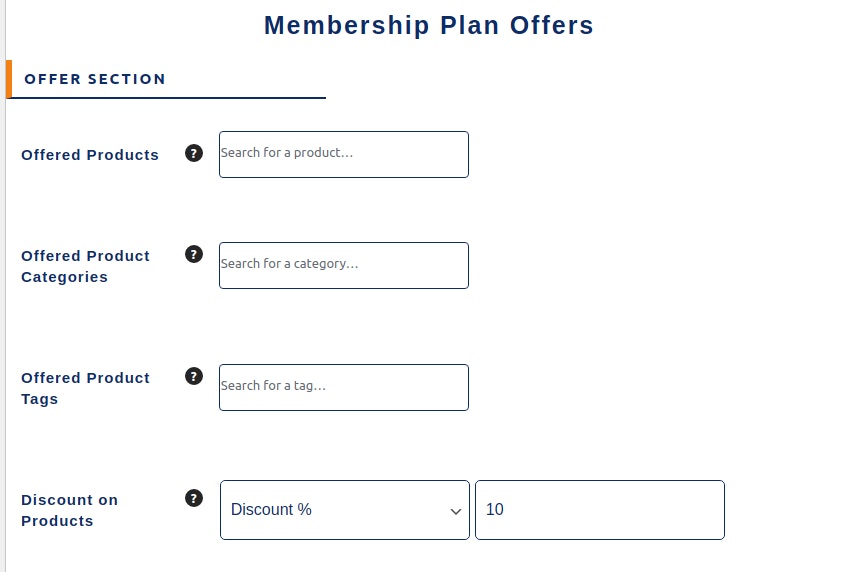The width and height of the screenshot is (846, 572).
Task: Click the gray vertical strip at the left edge
Action: point(3,286)
